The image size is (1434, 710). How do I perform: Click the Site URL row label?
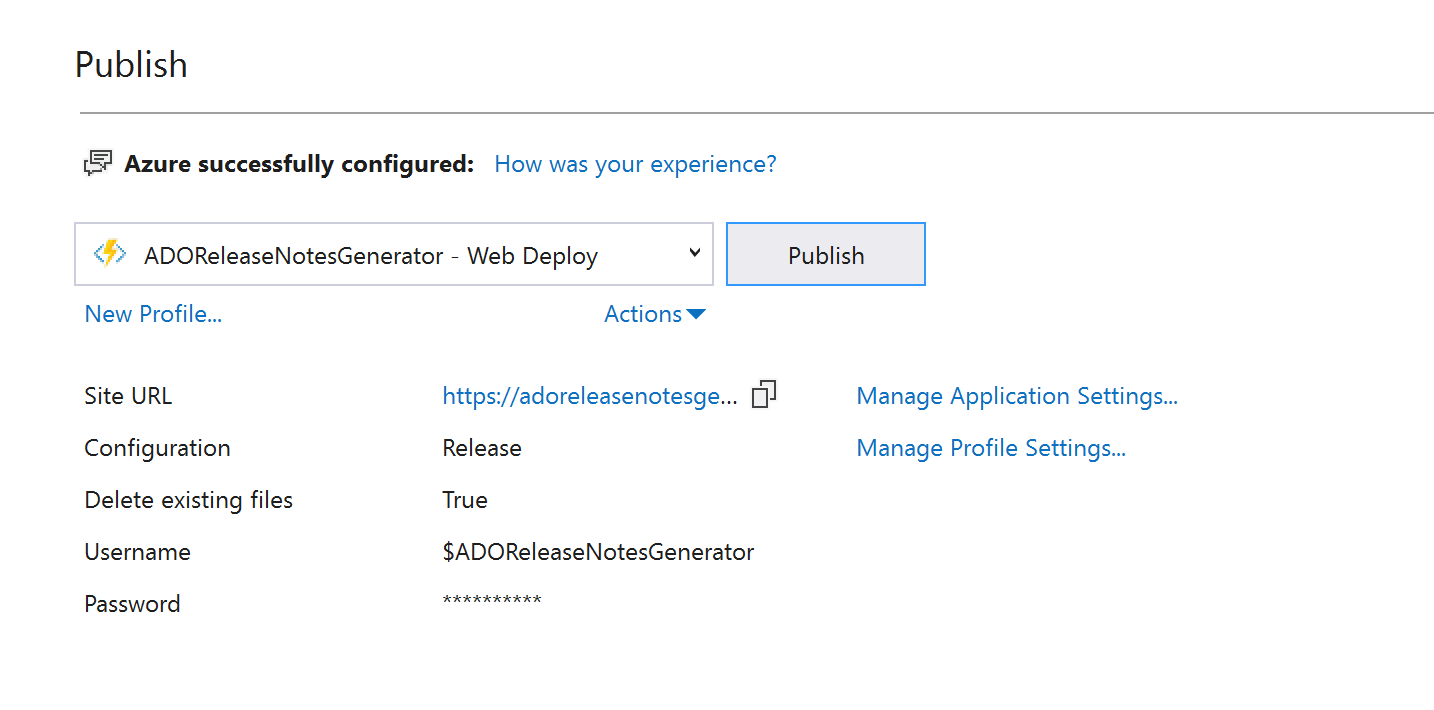pyautogui.click(x=128, y=395)
